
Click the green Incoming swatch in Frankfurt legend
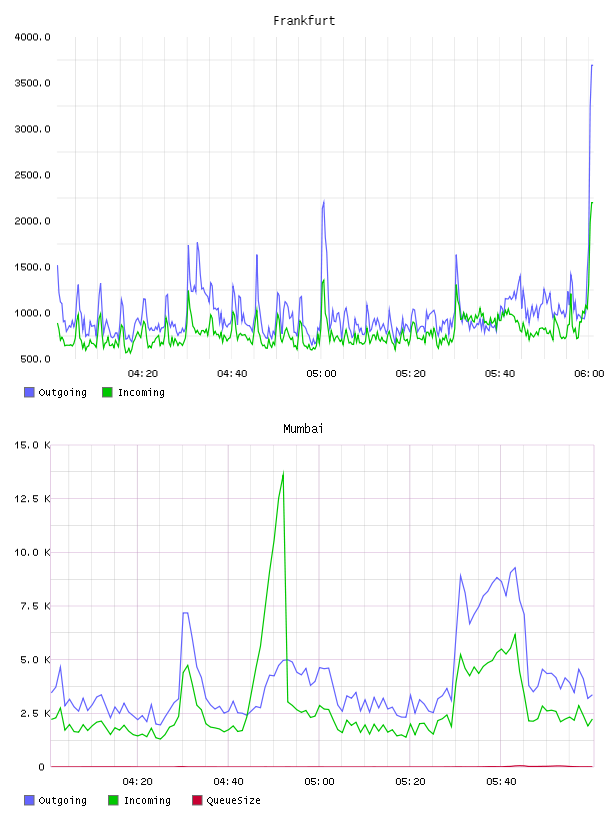(107, 392)
